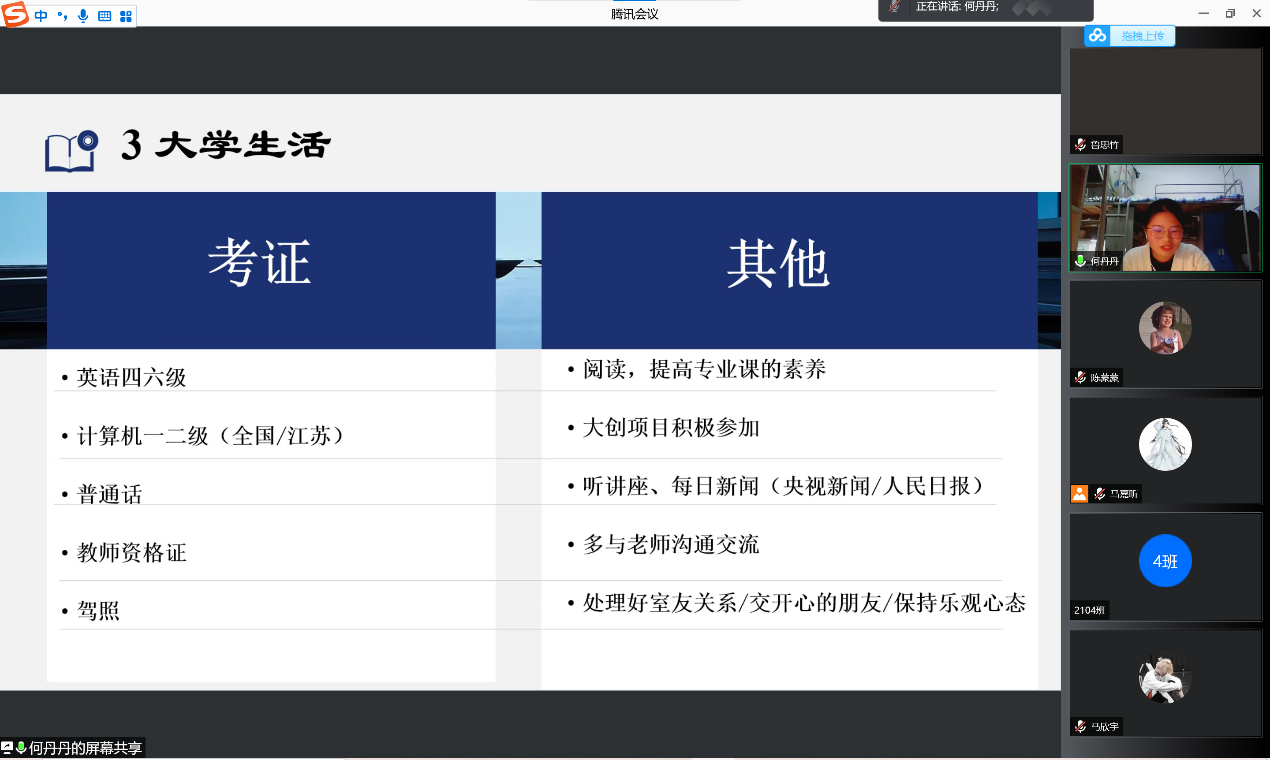Select 陈兼兼's participant avatar
Viewport: 1270px width, 760px height.
pyautogui.click(x=1165, y=327)
